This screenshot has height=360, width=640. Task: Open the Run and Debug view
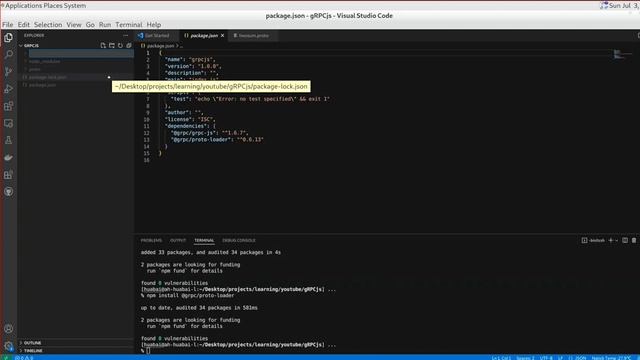pyautogui.click(x=8, y=89)
